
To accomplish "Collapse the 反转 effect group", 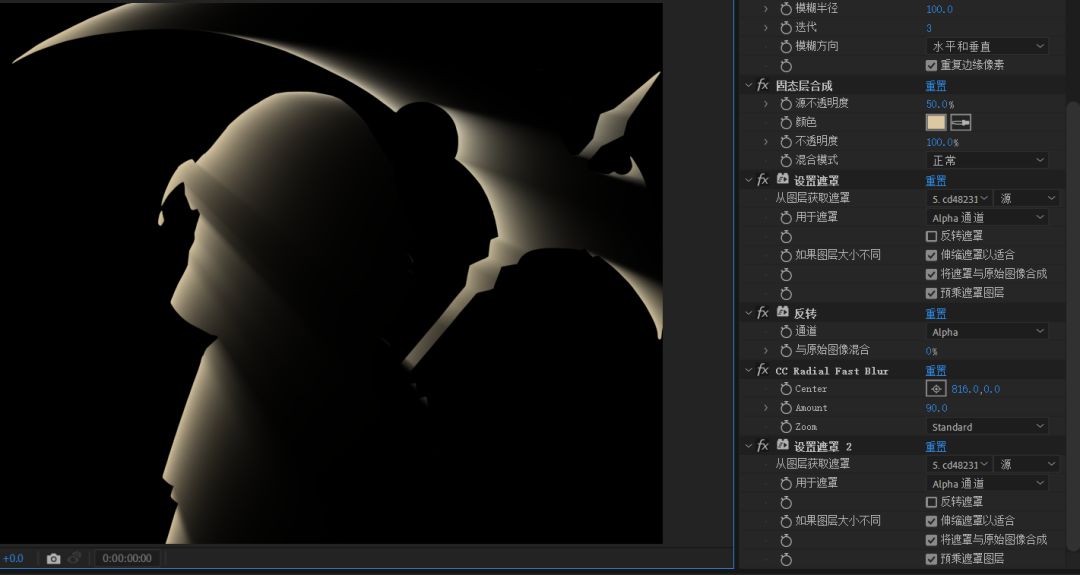I will (x=748, y=313).
